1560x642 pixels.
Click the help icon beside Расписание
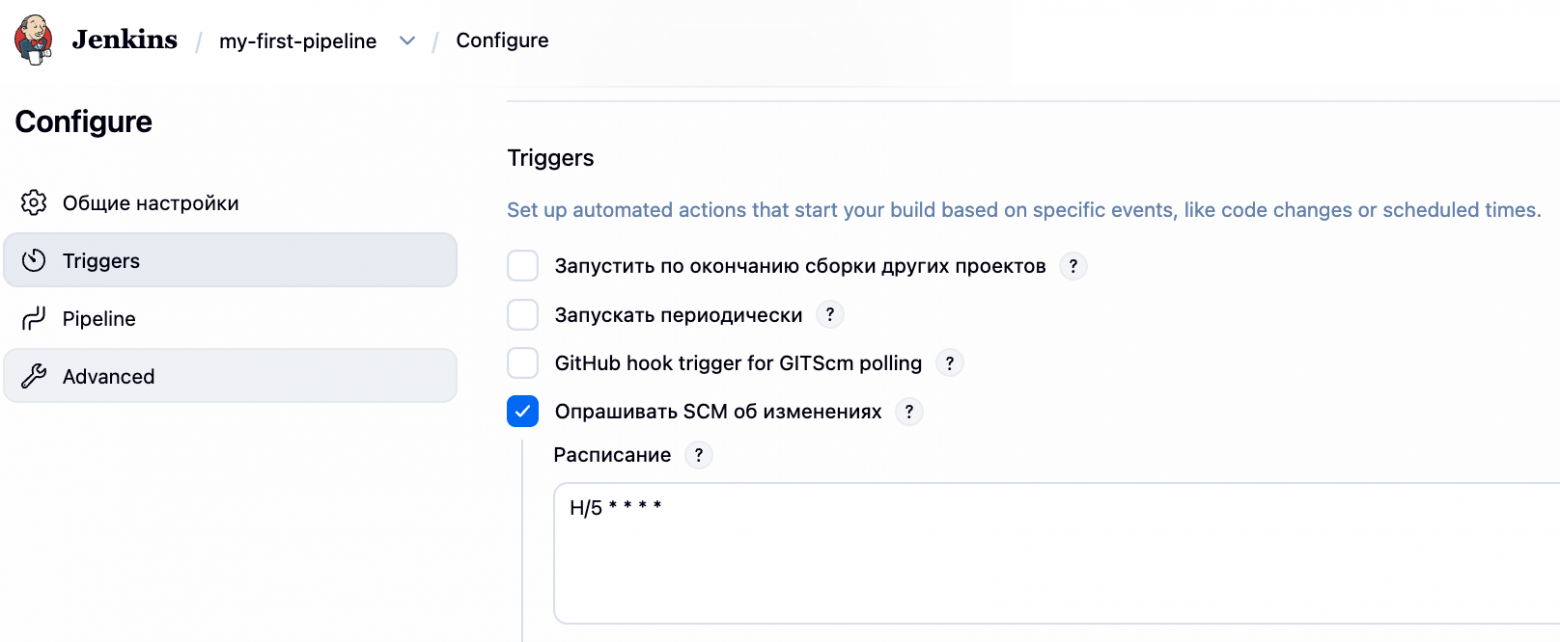(x=698, y=455)
